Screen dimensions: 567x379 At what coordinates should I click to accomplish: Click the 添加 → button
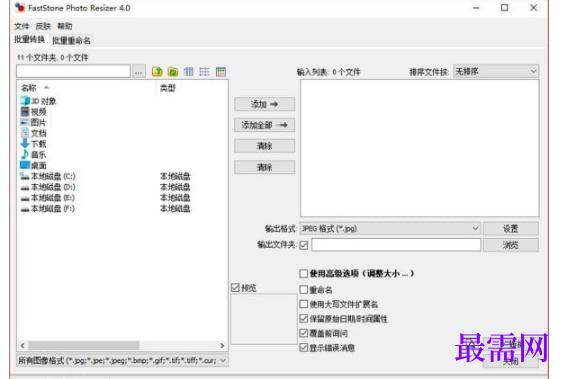click(264, 104)
